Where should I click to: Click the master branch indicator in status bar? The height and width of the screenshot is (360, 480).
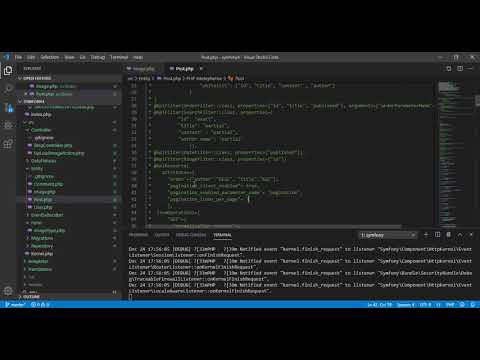(15, 304)
